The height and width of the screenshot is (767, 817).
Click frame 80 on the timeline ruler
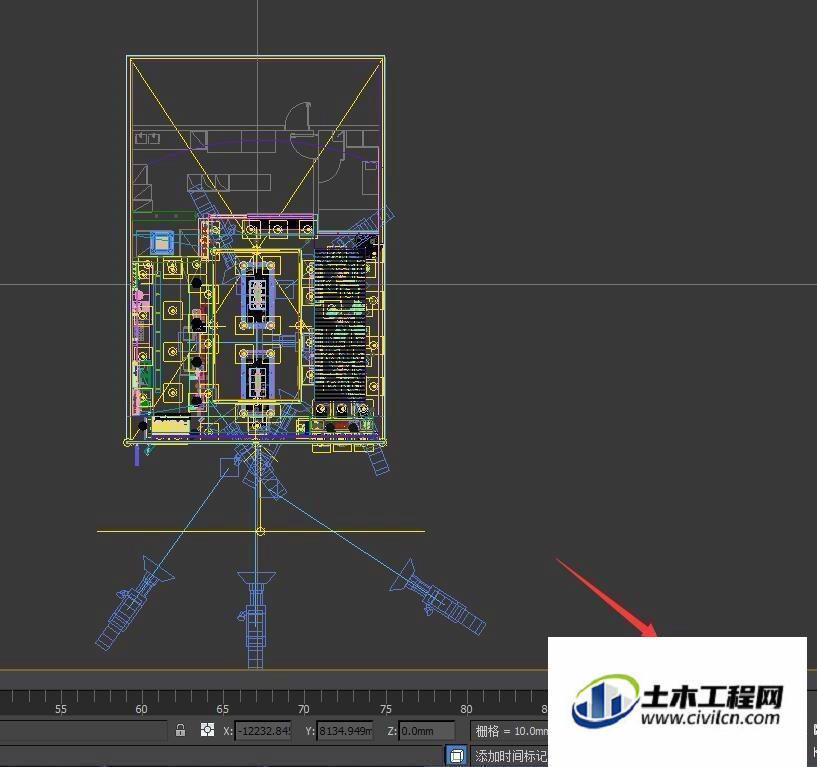[x=466, y=709]
